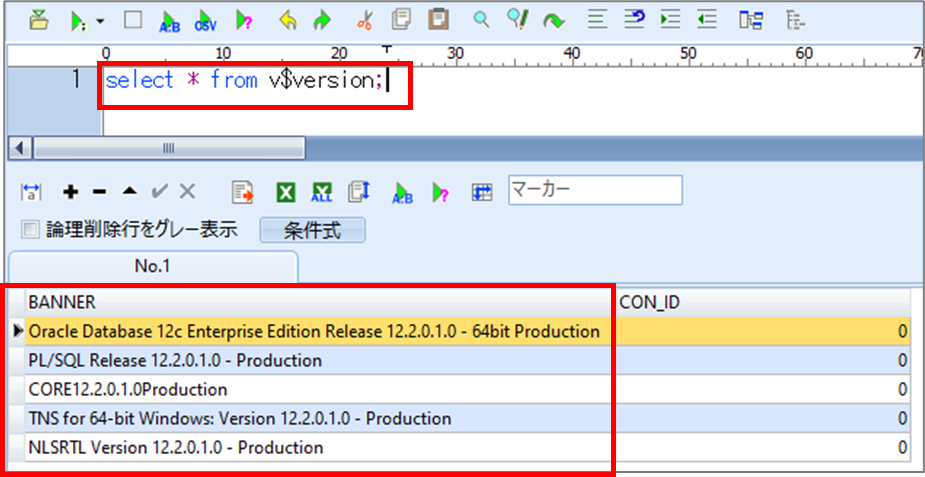Click the マーカー input field
The height and width of the screenshot is (477, 925).
coord(595,190)
